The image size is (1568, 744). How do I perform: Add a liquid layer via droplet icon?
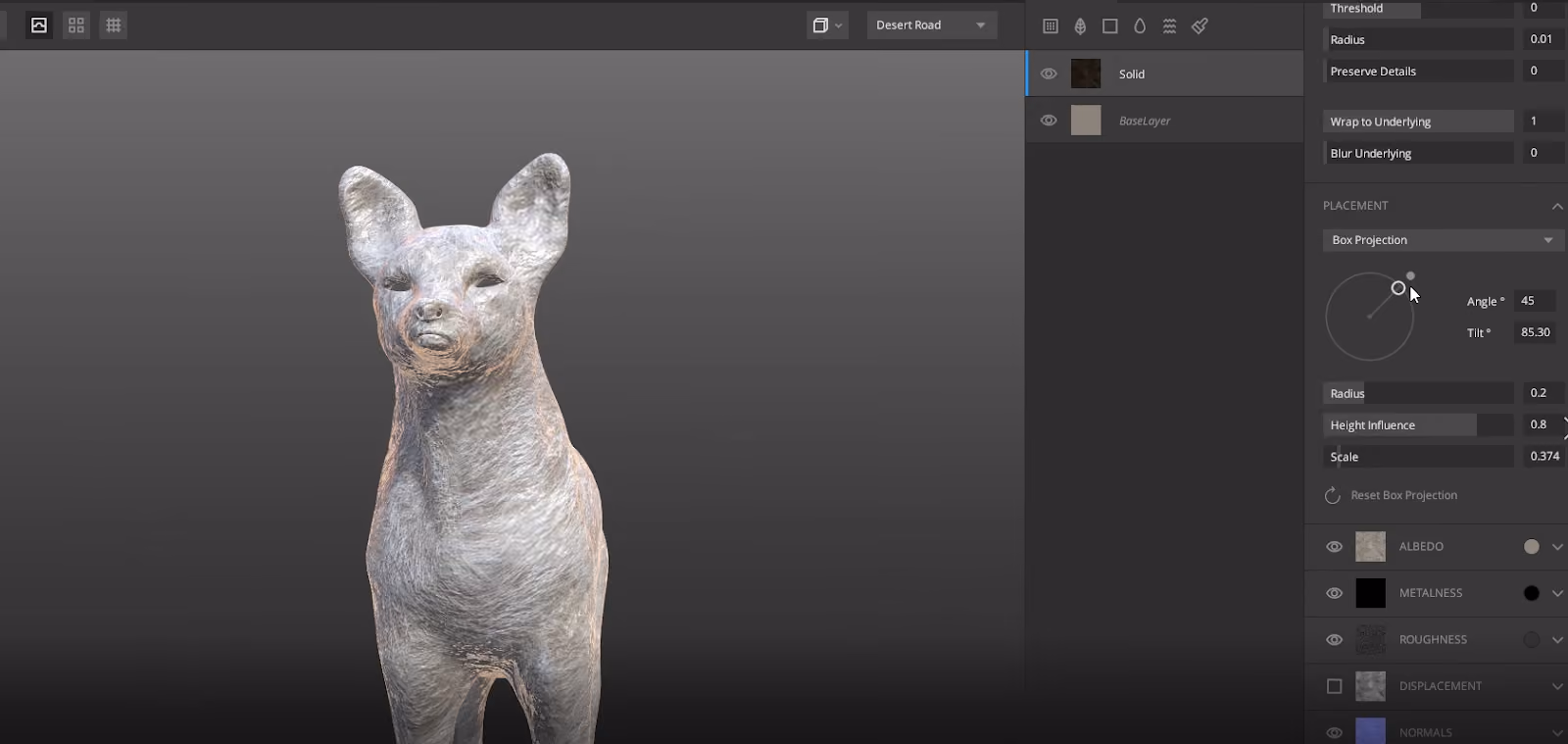pos(1140,26)
